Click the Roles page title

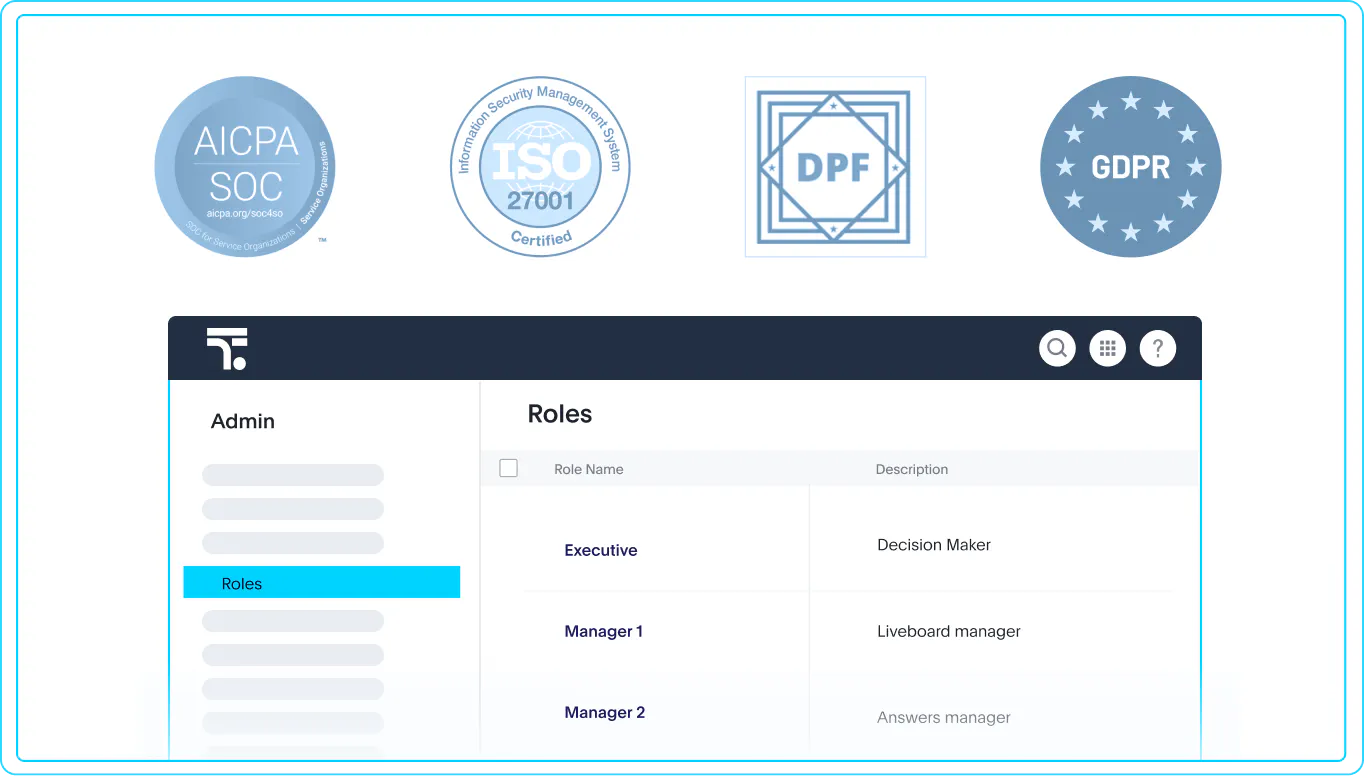coord(560,414)
